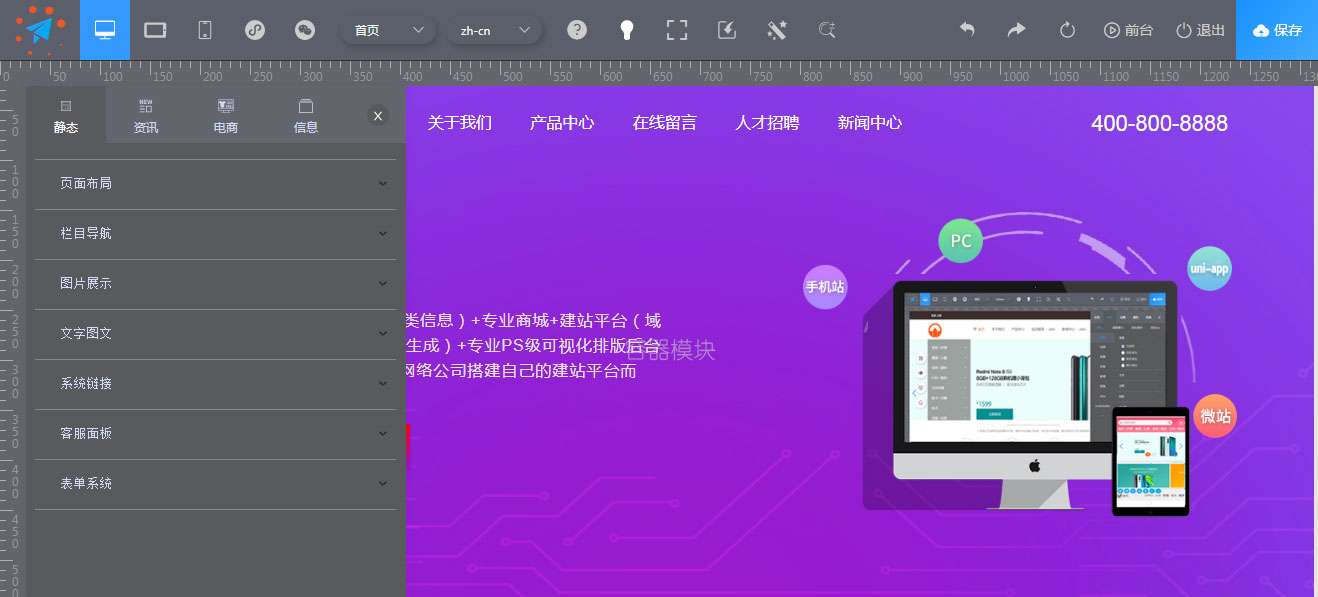The height and width of the screenshot is (597, 1318).
Task: Switch to tablet preview mode
Action: tap(155, 30)
